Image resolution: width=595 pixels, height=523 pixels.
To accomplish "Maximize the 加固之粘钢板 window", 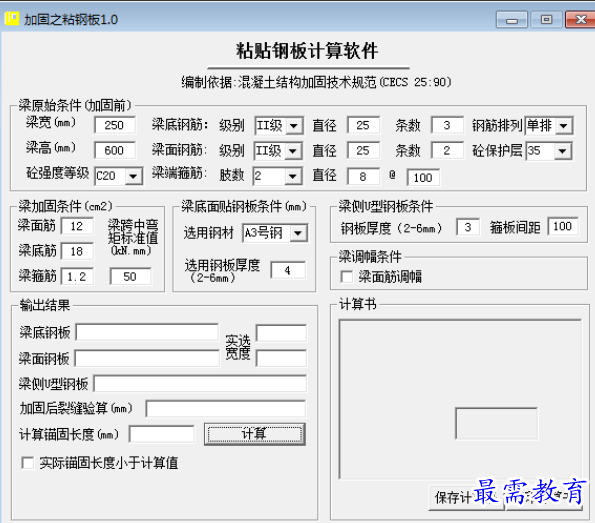I will click(x=546, y=19).
